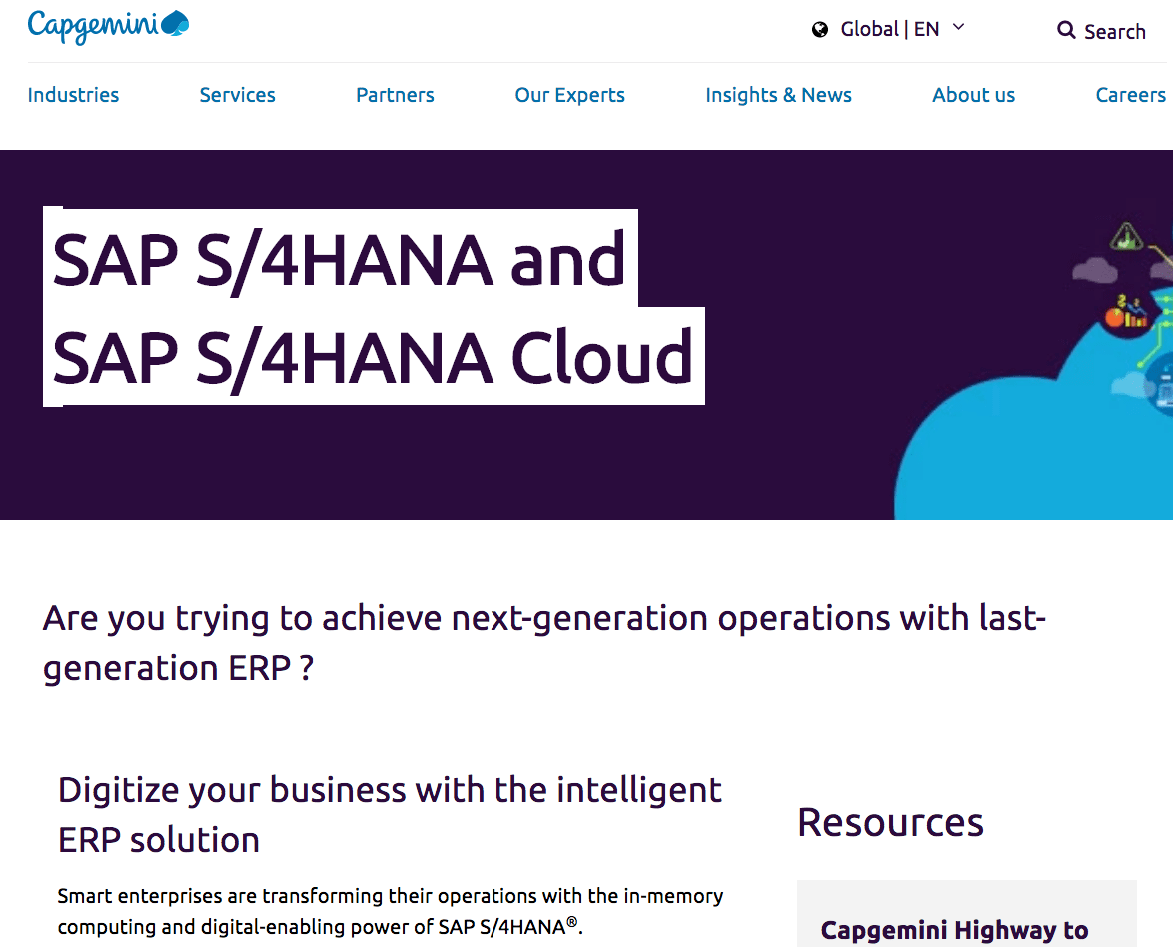Click the Smart enterprises paragraph text
The width and height of the screenshot is (1173, 947).
[x=391, y=911]
